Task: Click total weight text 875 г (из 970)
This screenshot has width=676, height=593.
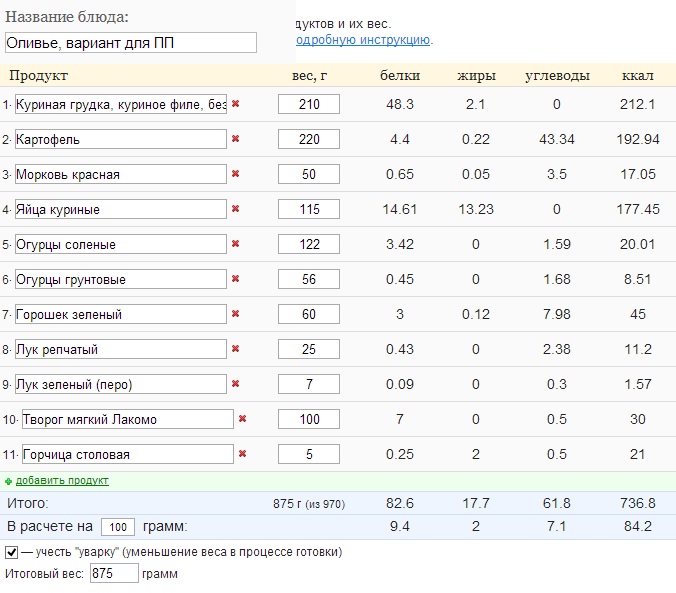Action: 309,504
